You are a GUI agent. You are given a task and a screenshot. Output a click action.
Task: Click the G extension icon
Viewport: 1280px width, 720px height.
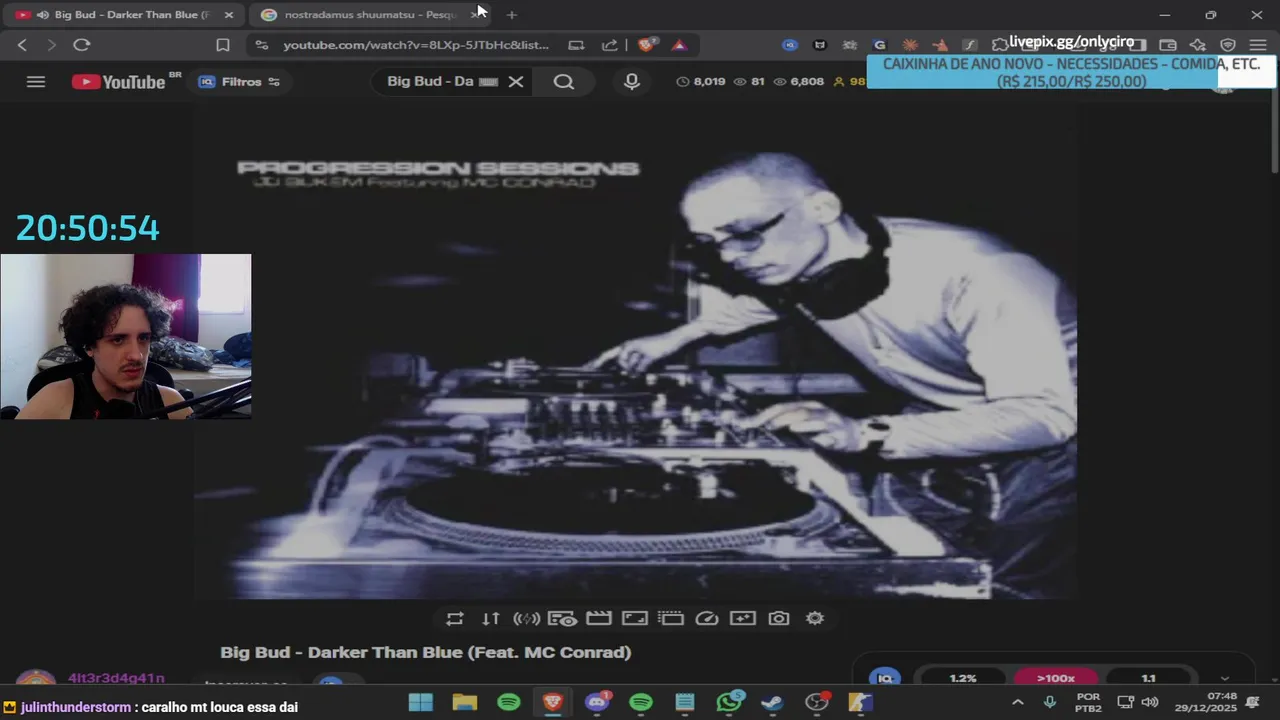(x=880, y=45)
